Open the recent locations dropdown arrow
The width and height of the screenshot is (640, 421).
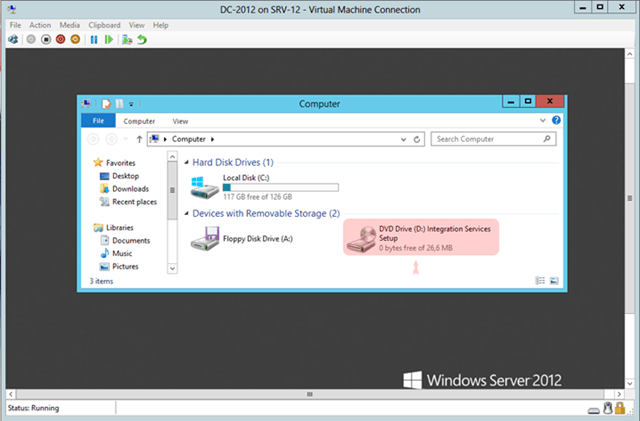pyautogui.click(x=126, y=139)
